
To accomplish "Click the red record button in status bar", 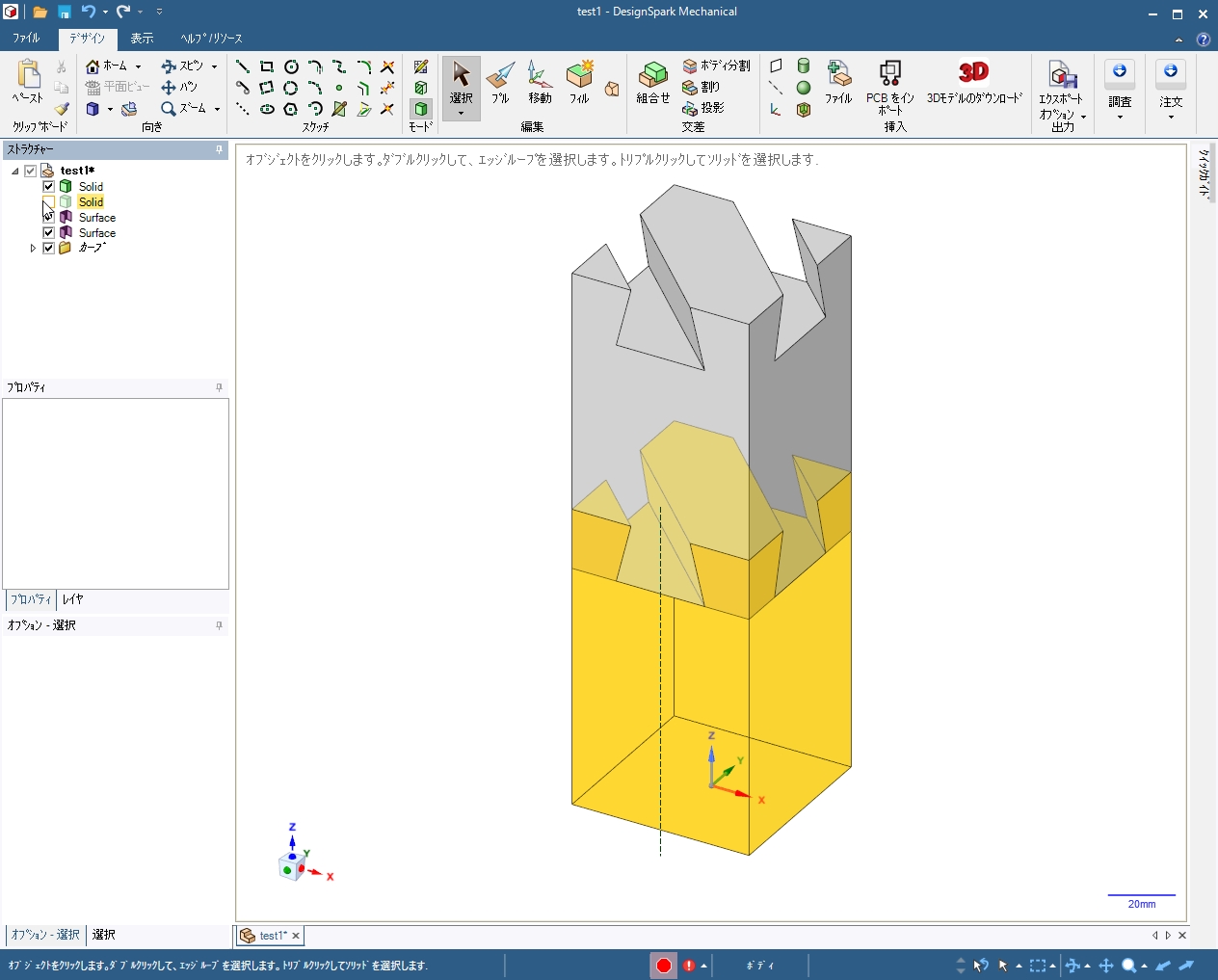I will (x=664, y=965).
